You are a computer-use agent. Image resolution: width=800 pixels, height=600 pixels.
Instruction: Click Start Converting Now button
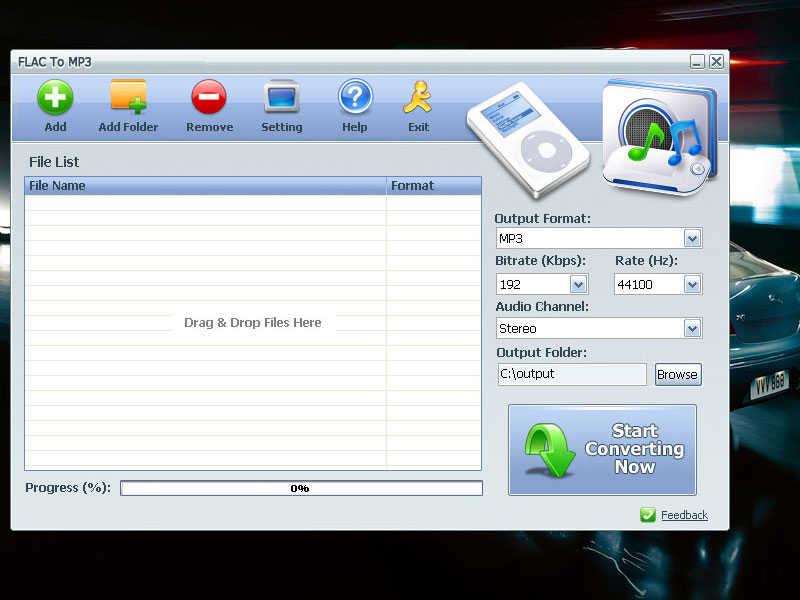coord(602,449)
